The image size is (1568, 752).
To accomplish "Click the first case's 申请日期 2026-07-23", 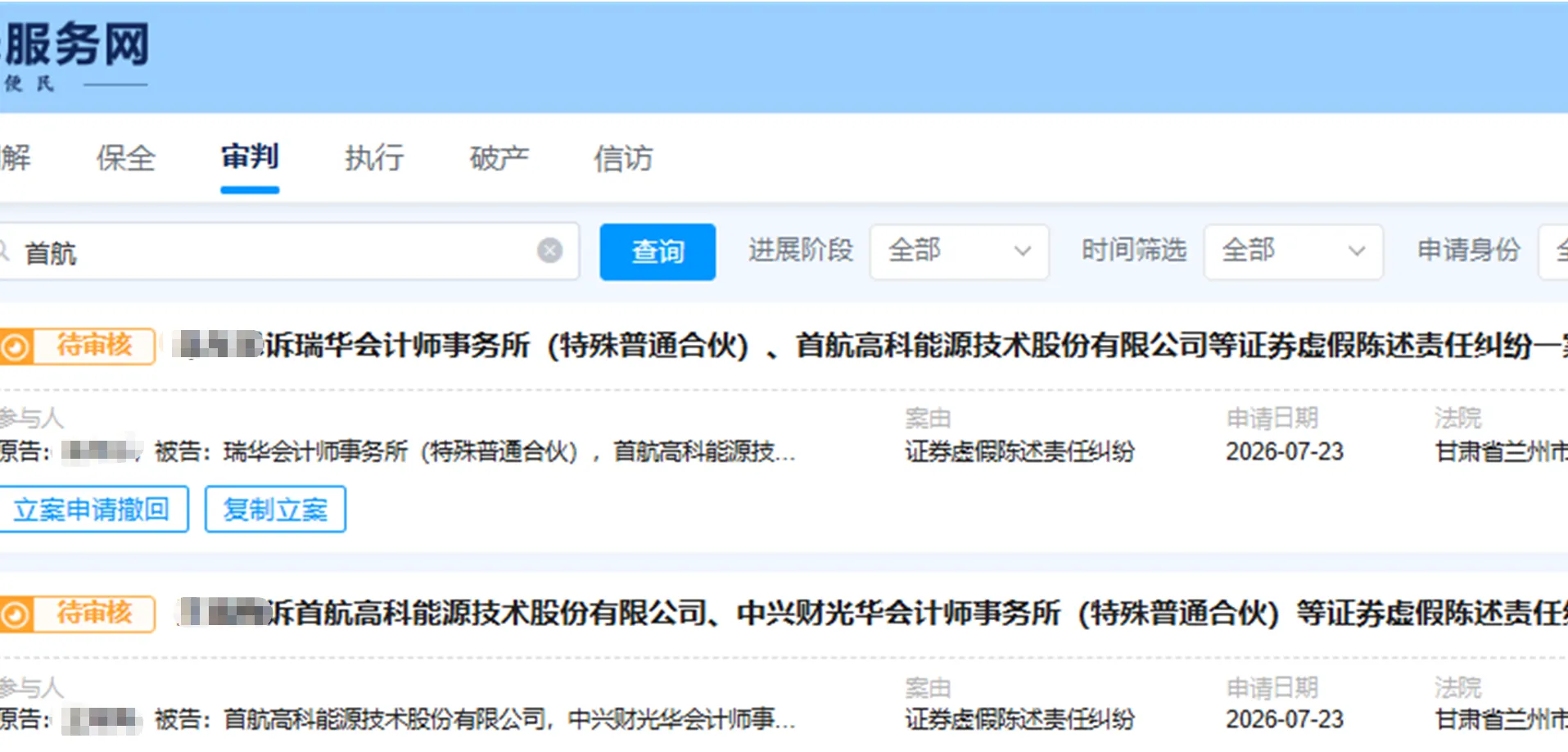I will click(1285, 451).
